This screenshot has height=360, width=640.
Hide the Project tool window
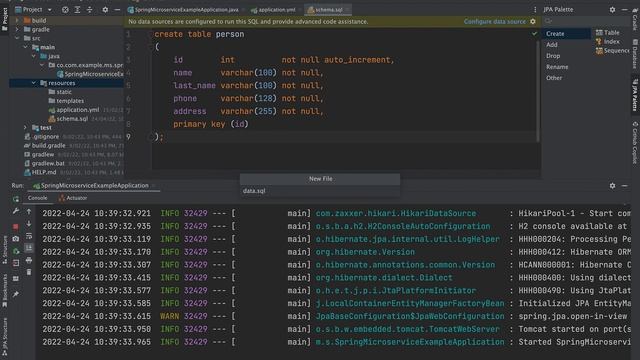pyautogui.click(x=117, y=9)
